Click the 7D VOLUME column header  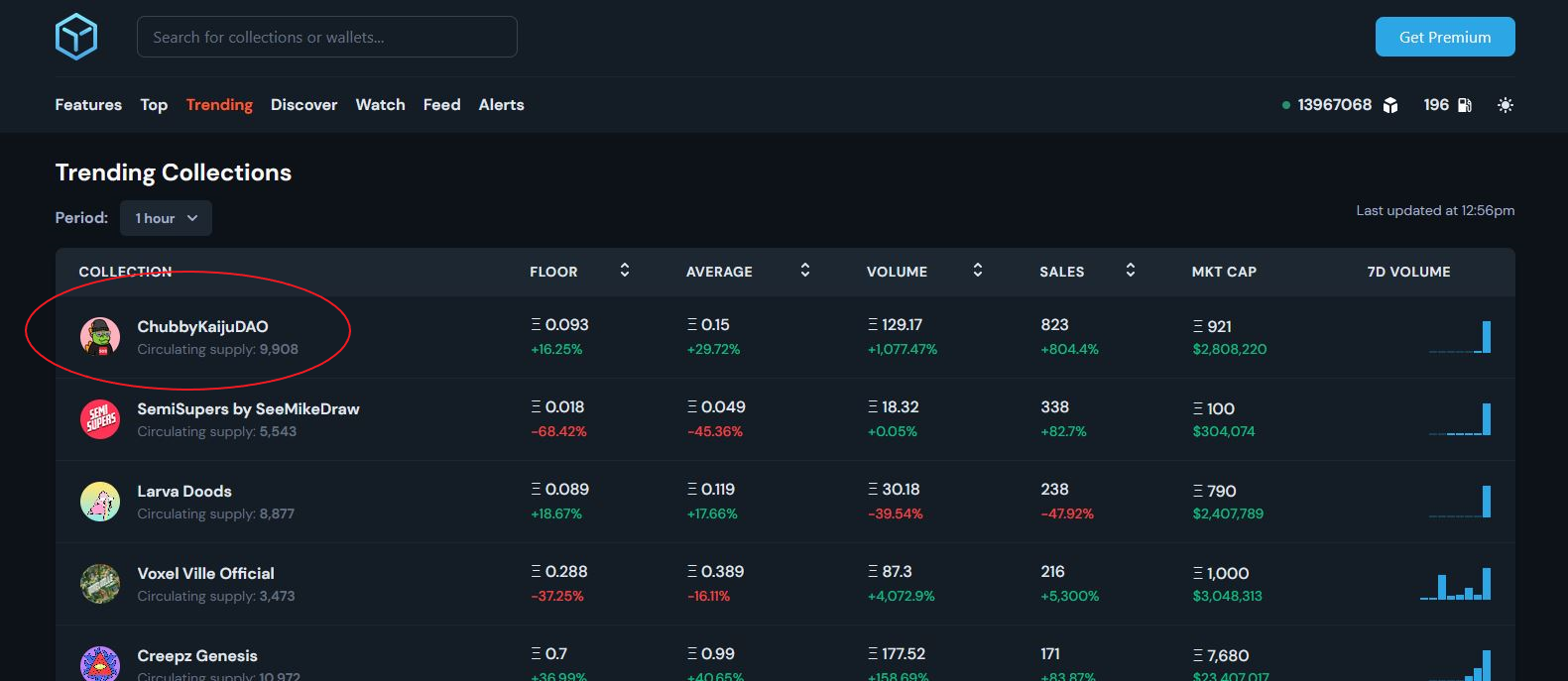(1408, 272)
